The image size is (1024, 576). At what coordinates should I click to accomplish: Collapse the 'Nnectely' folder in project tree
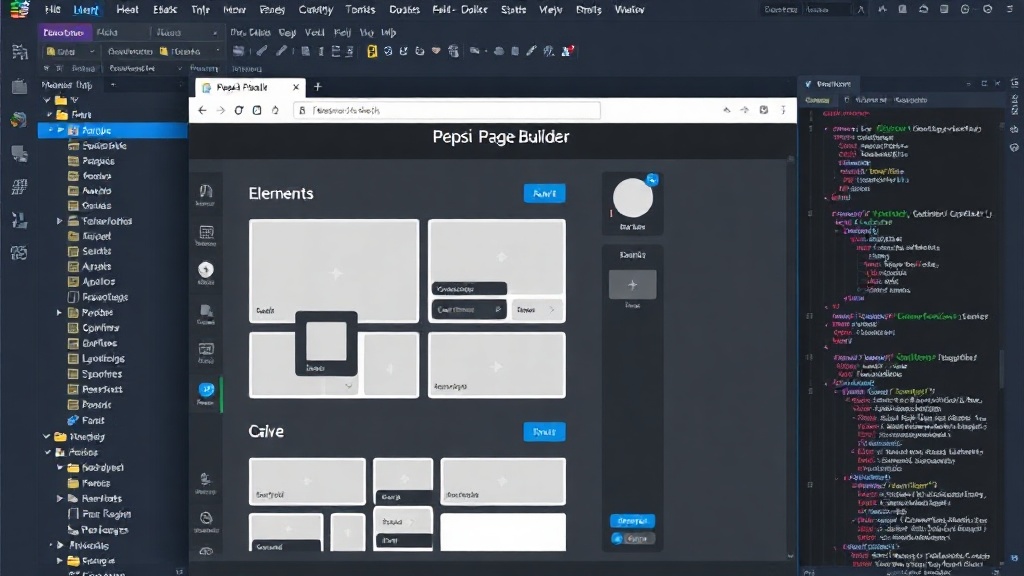pyautogui.click(x=47, y=437)
